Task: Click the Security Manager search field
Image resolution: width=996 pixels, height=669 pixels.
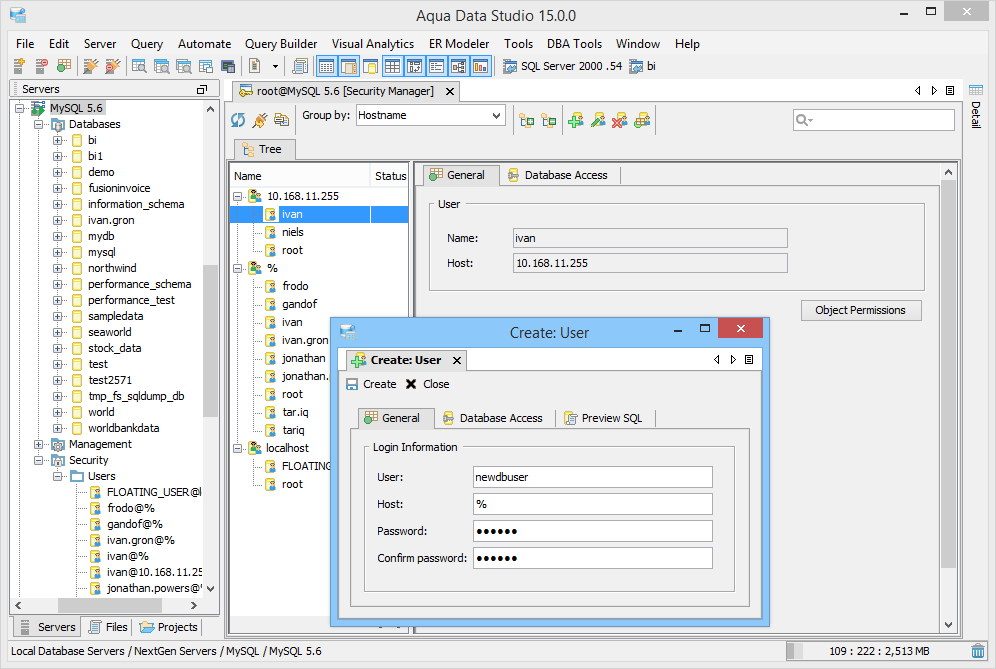Action: click(873, 119)
